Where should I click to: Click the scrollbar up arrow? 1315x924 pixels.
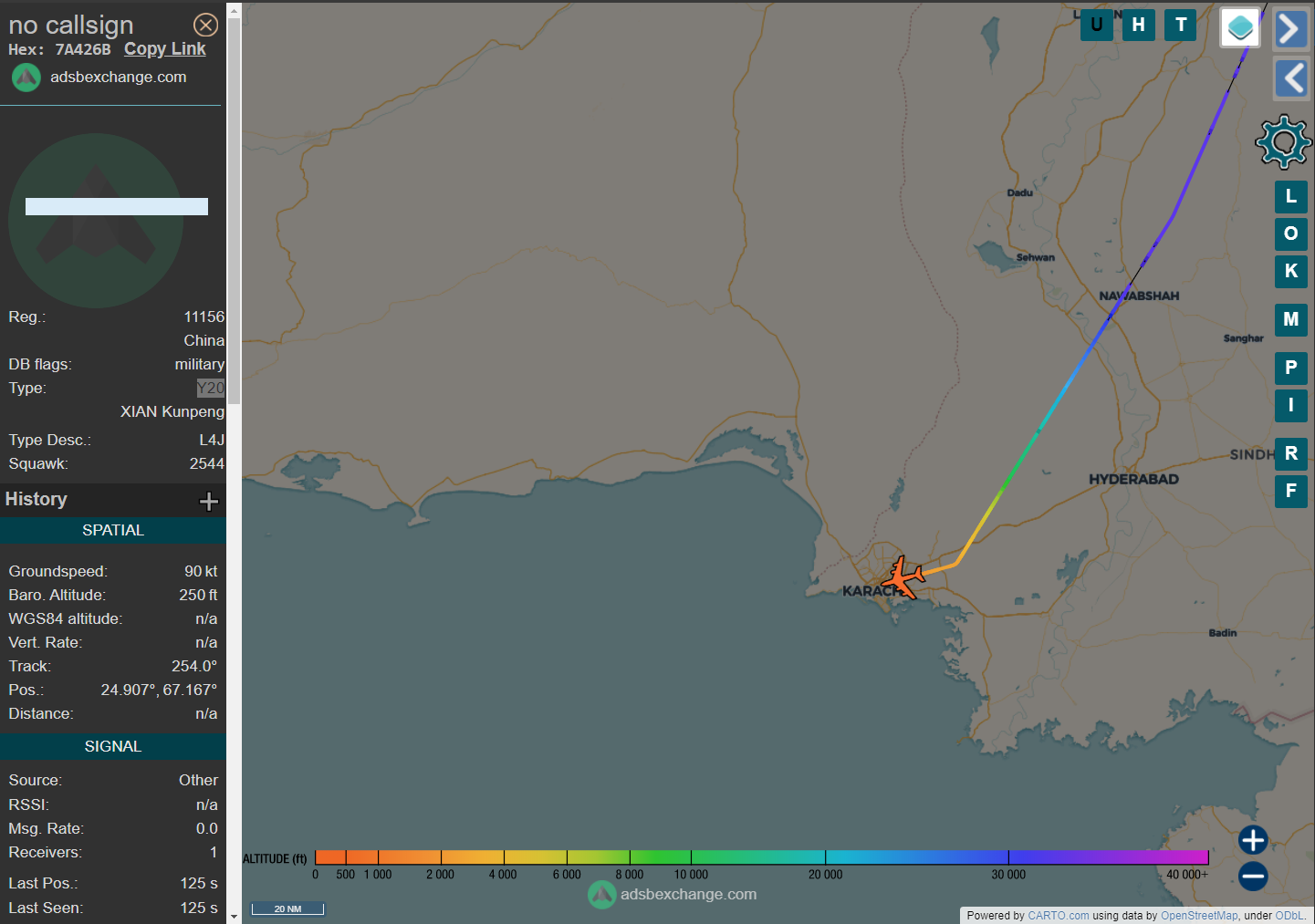pos(234,11)
